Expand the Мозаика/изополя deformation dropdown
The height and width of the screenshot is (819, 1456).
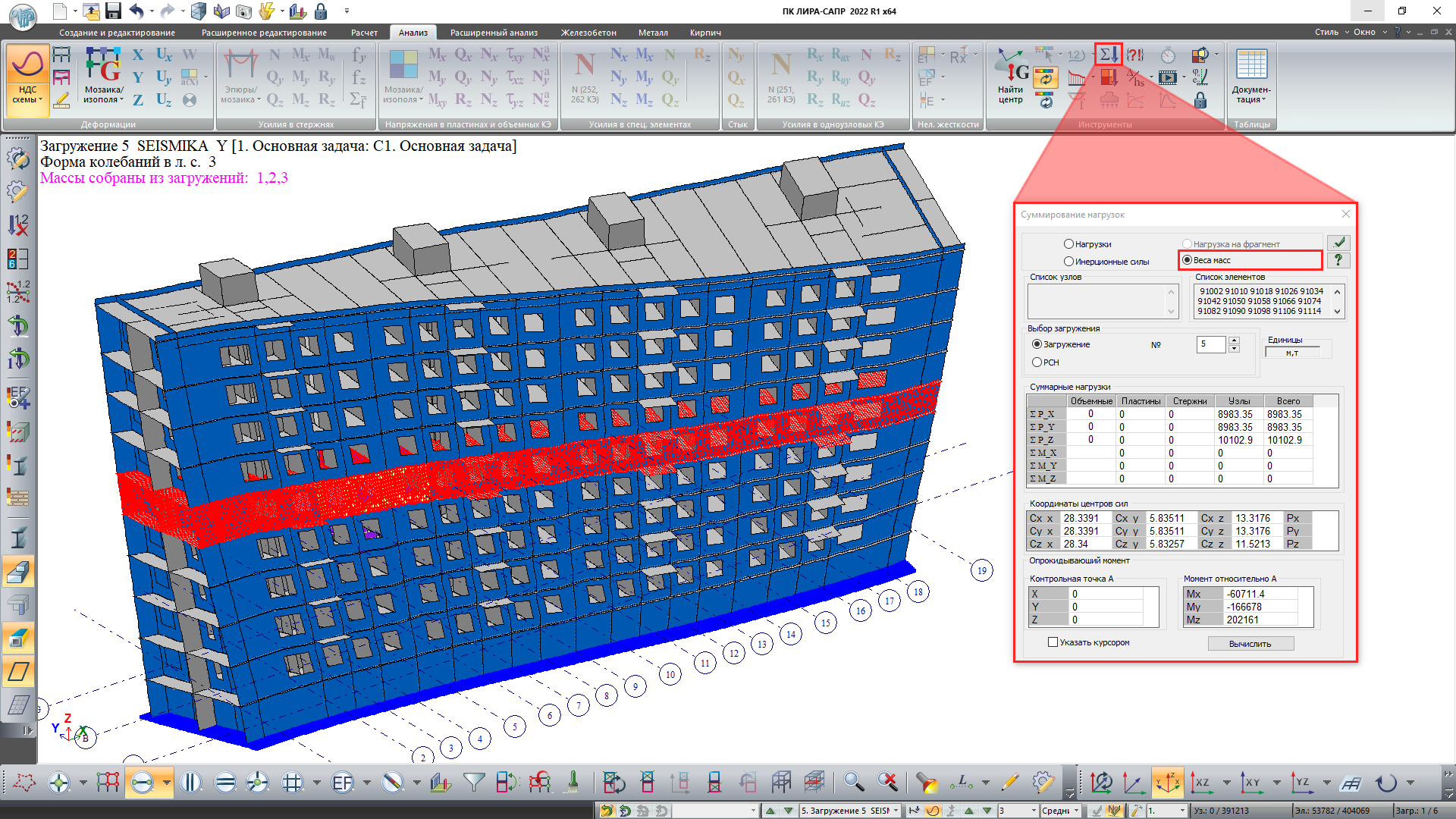pos(121,100)
